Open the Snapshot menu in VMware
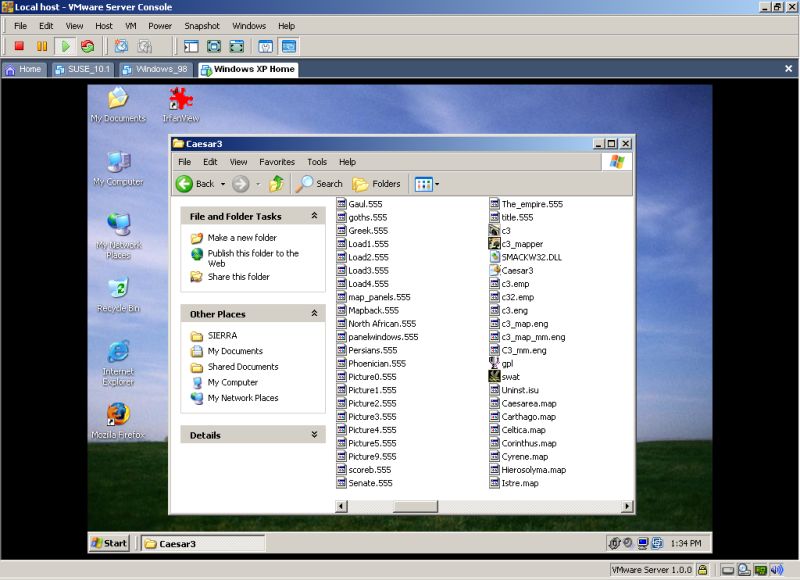 coord(201,25)
